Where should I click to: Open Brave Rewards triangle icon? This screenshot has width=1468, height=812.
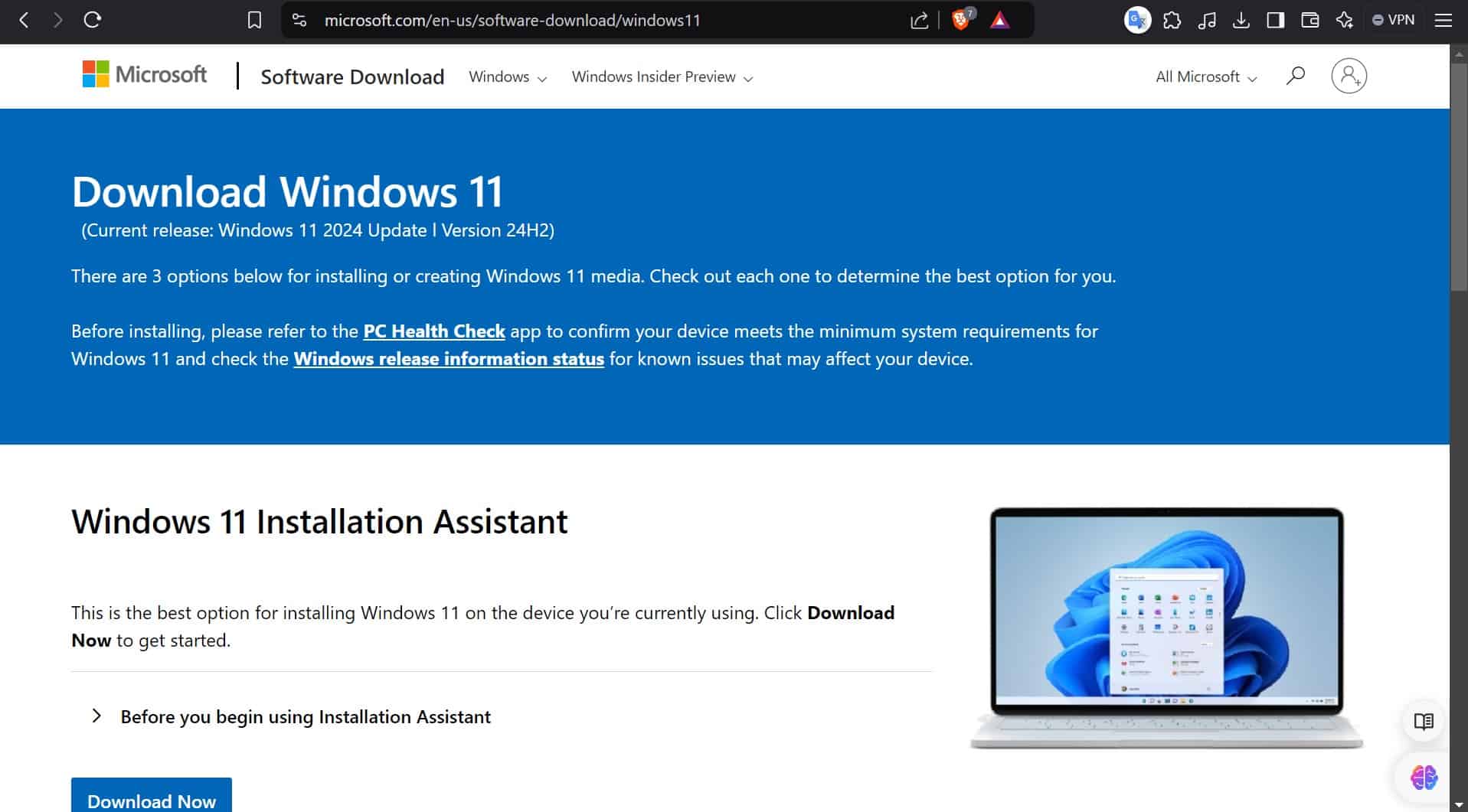tap(999, 21)
